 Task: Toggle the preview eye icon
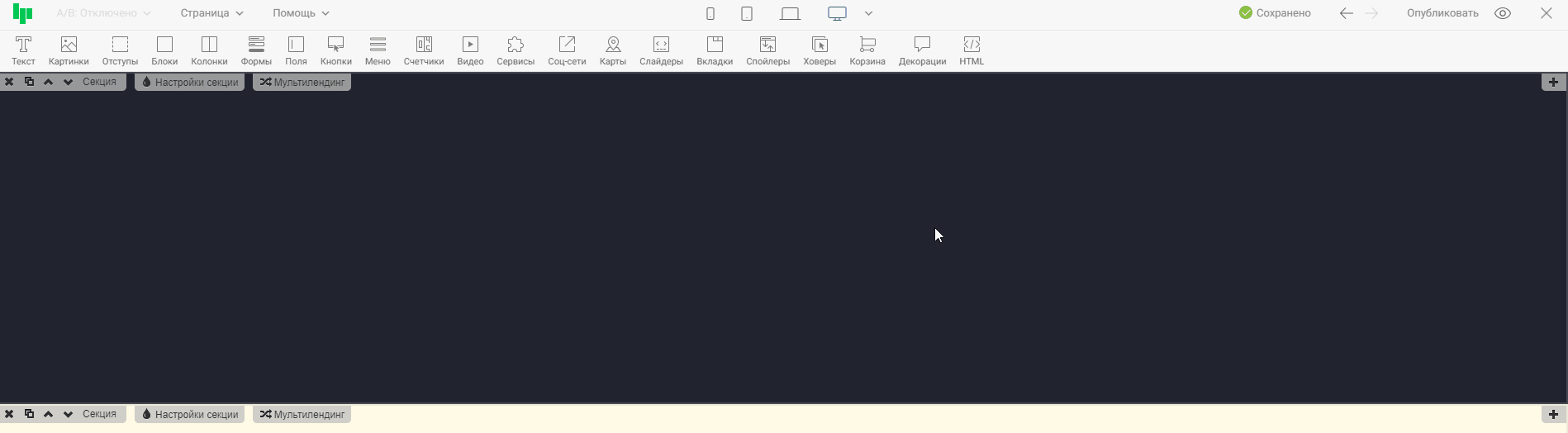click(1503, 13)
